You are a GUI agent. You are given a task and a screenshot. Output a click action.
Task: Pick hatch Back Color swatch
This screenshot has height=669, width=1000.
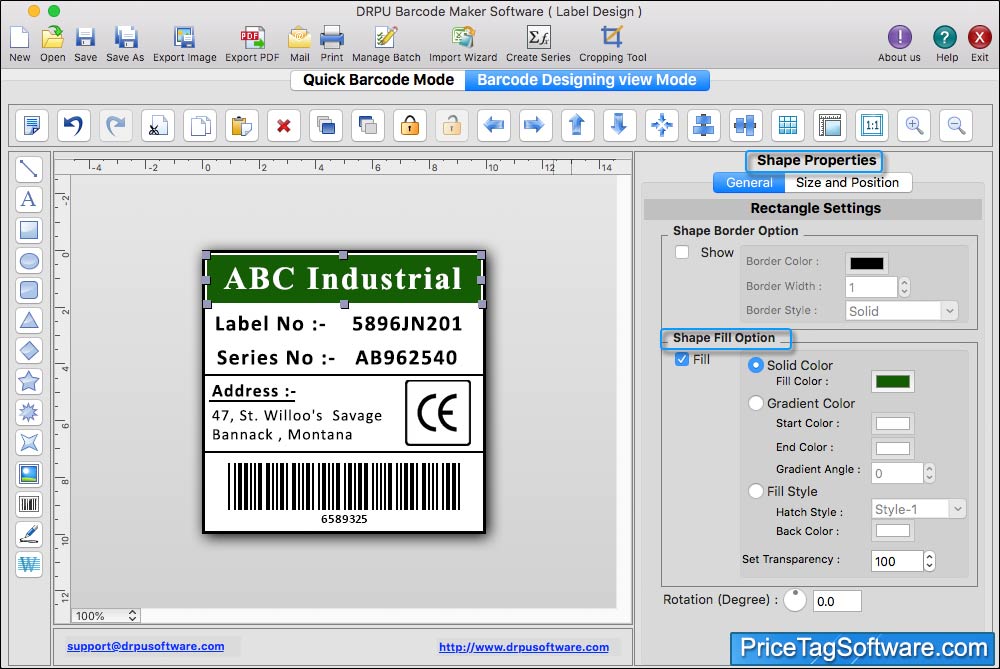click(892, 531)
